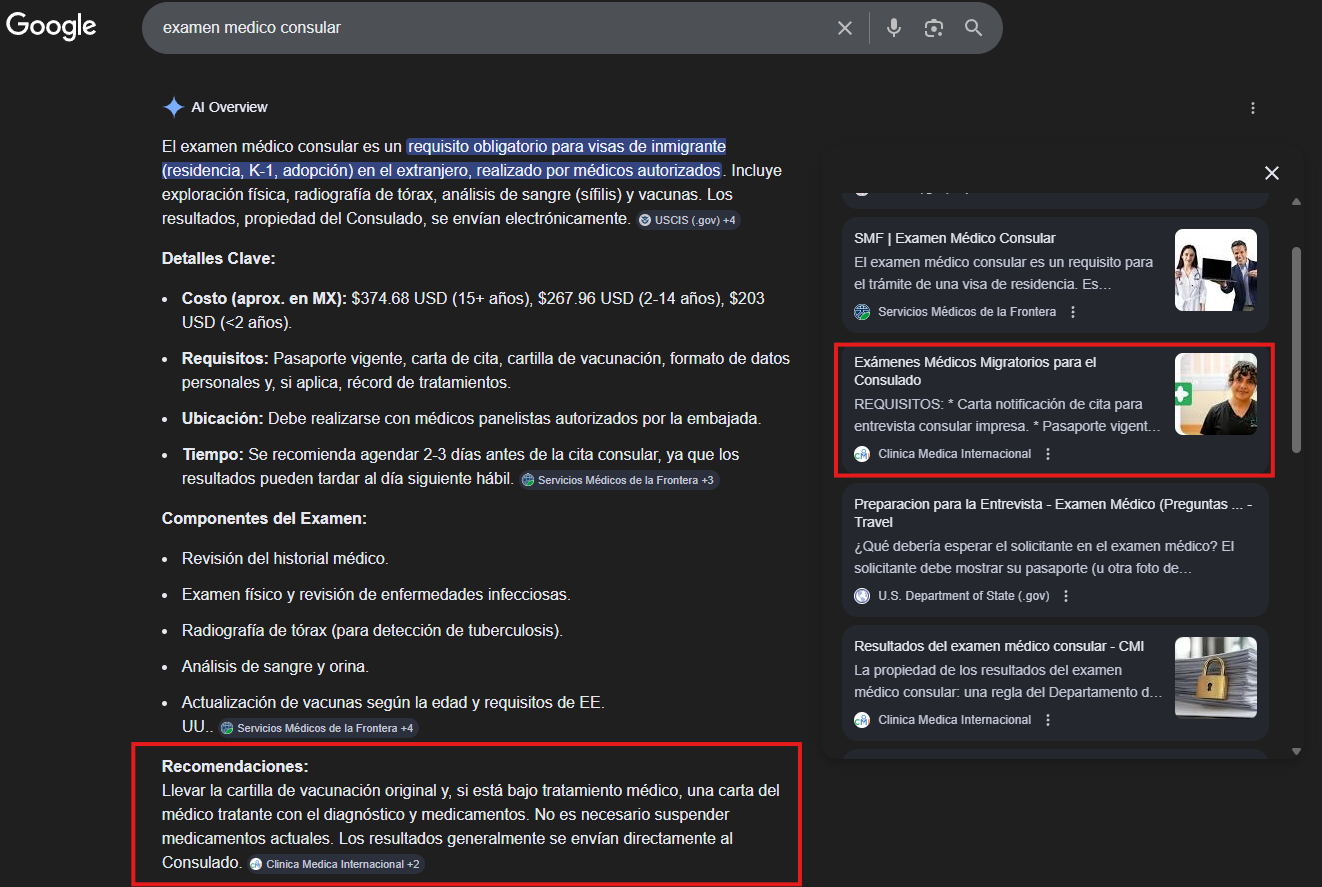Click 'Examen físico y revisión de enfermedades infecciosas.'
The image size is (1322, 887).
[x=376, y=594]
